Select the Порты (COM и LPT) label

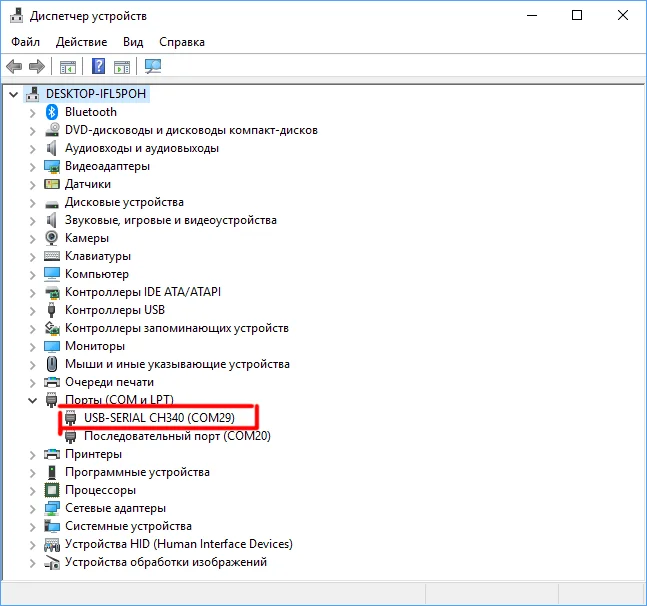coord(119,400)
